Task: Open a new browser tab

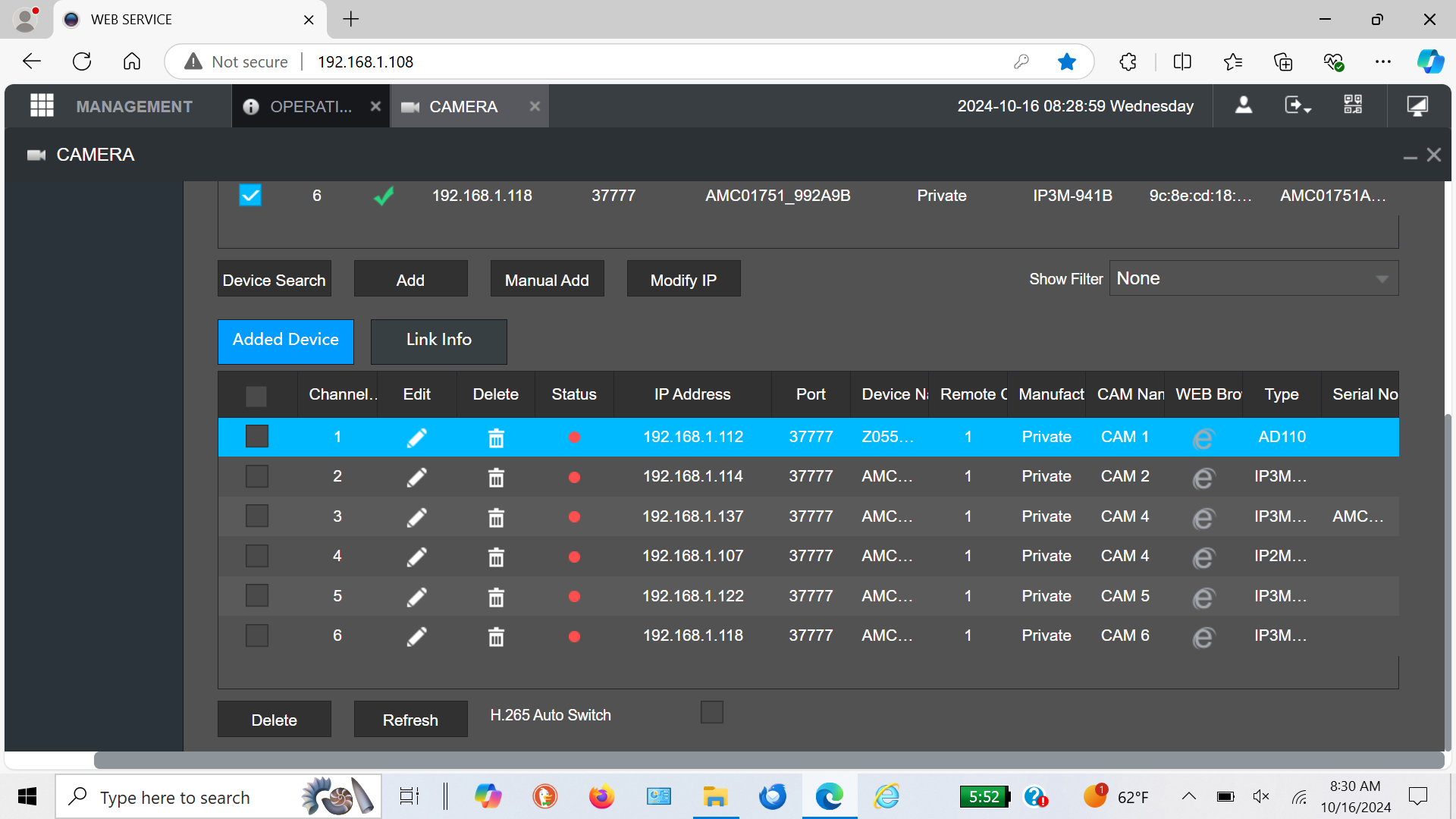Action: point(351,20)
